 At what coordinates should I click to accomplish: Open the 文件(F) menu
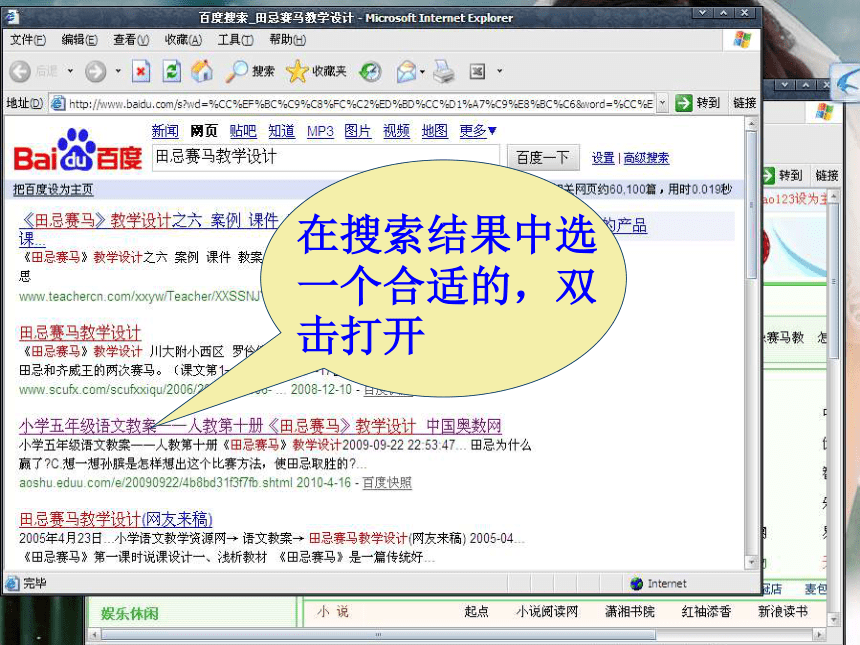(x=28, y=39)
